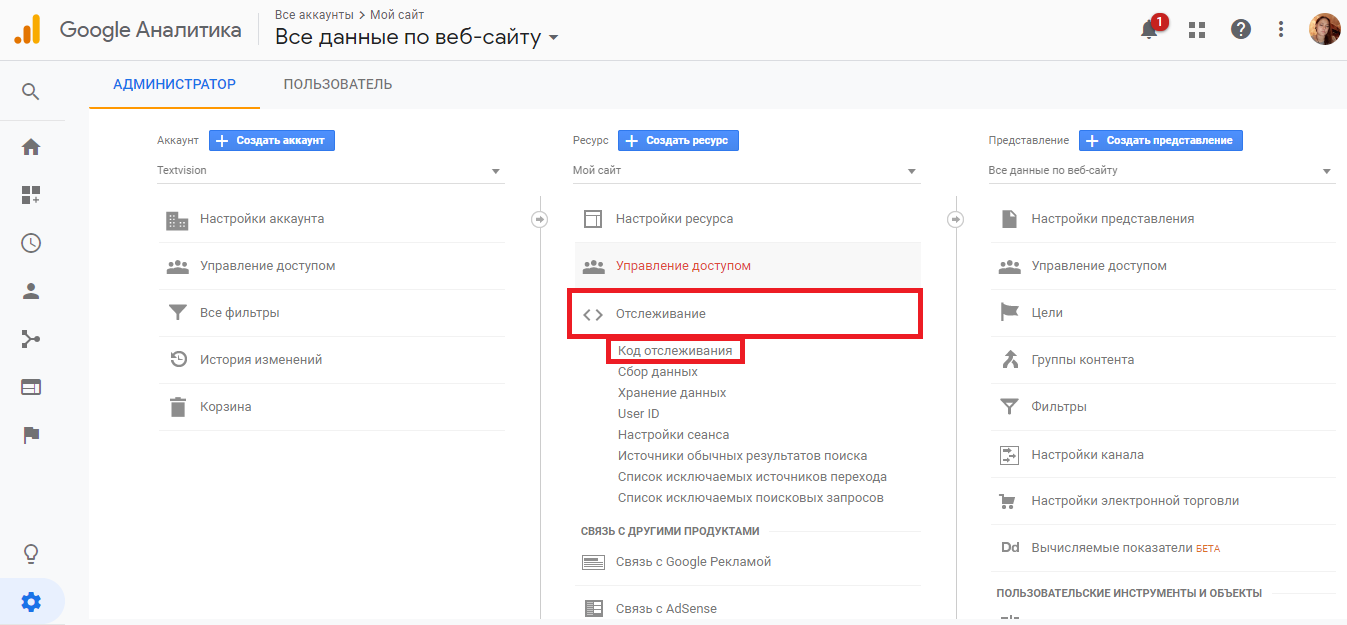The height and width of the screenshot is (625, 1347).
Task: Open Real-time clock icon in sidebar
Action: coord(31,243)
